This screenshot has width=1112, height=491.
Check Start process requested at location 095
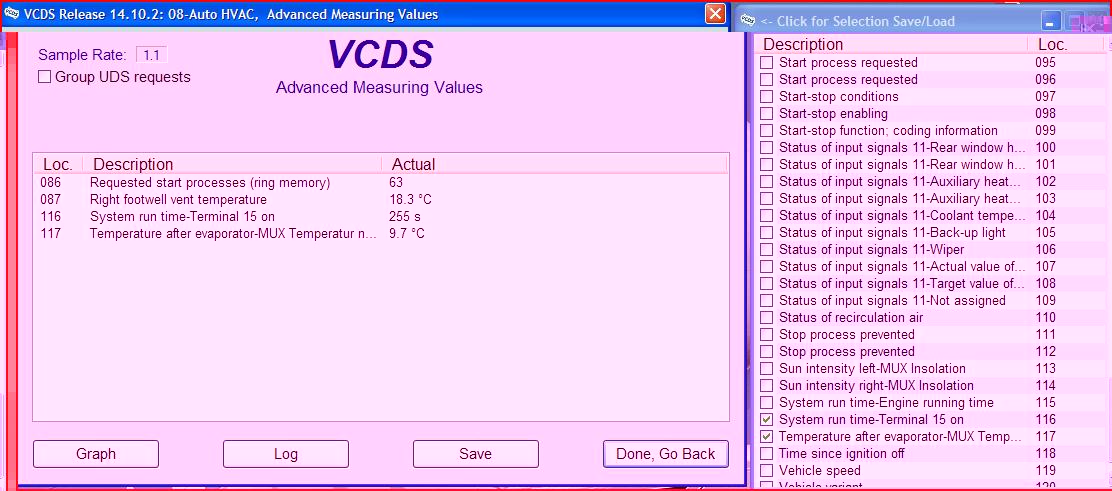pos(767,62)
